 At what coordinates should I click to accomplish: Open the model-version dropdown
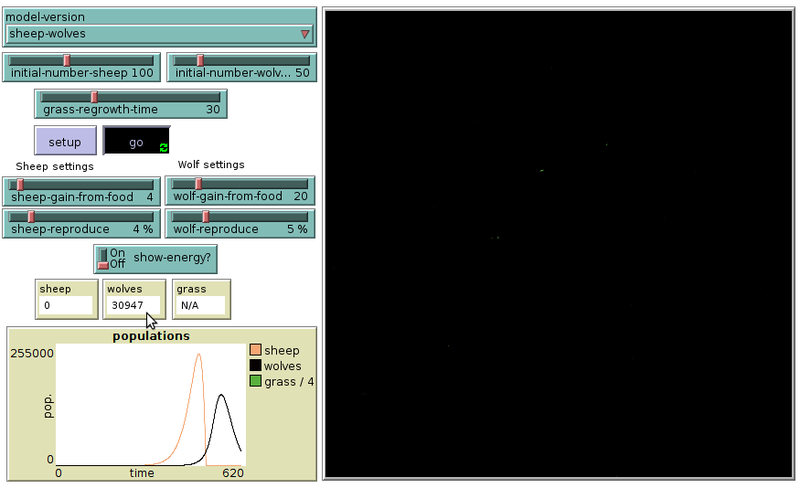tap(158, 34)
